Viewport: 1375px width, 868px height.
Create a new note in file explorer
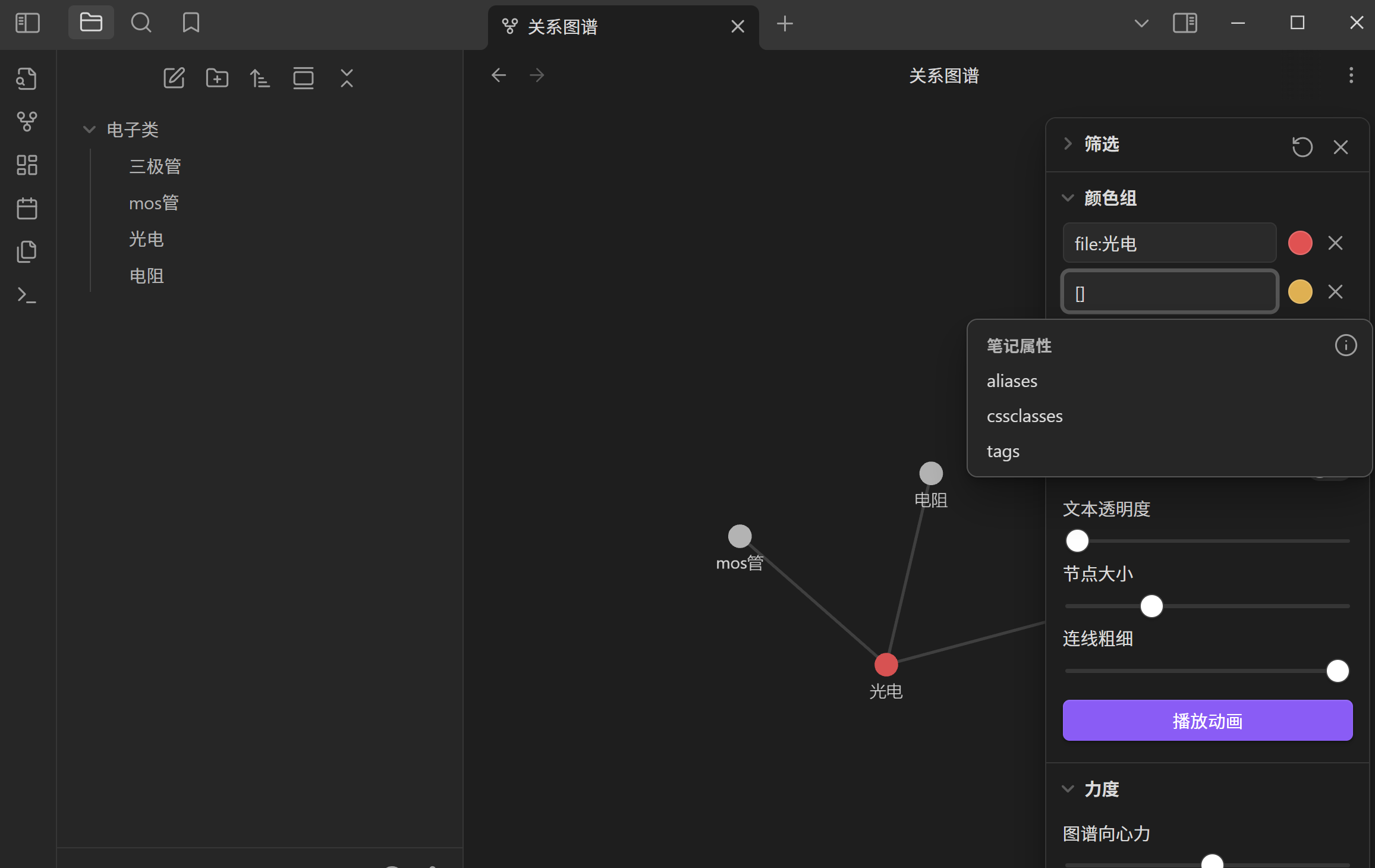[174, 78]
